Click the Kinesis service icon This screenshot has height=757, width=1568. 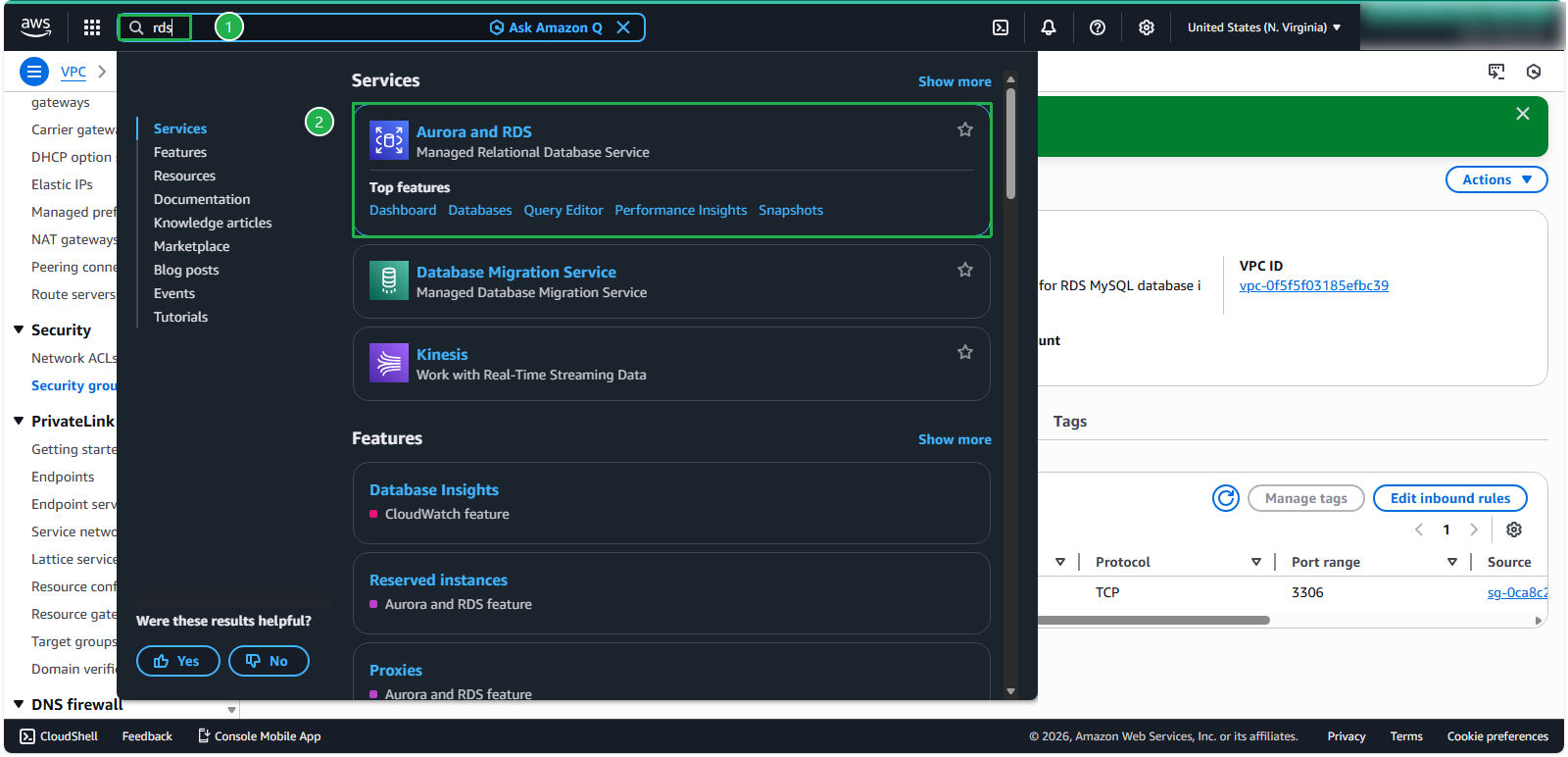tap(389, 363)
